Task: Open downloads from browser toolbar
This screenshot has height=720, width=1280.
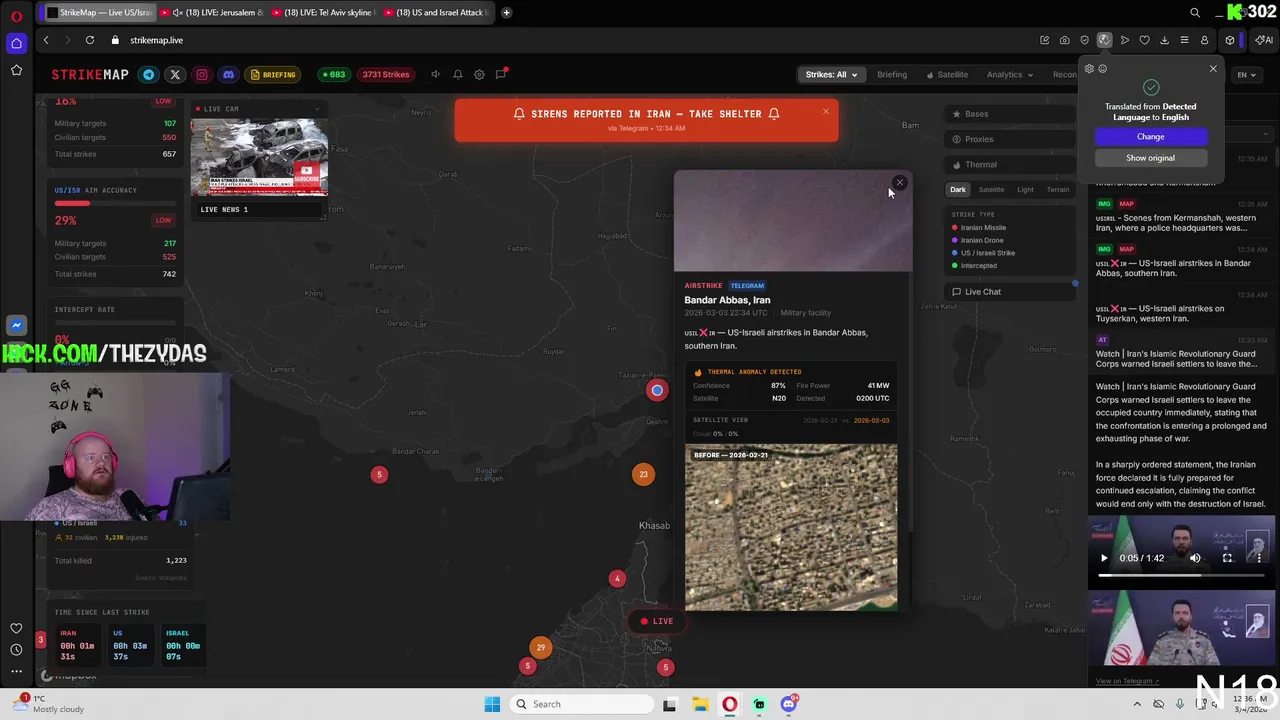Action: [1164, 40]
